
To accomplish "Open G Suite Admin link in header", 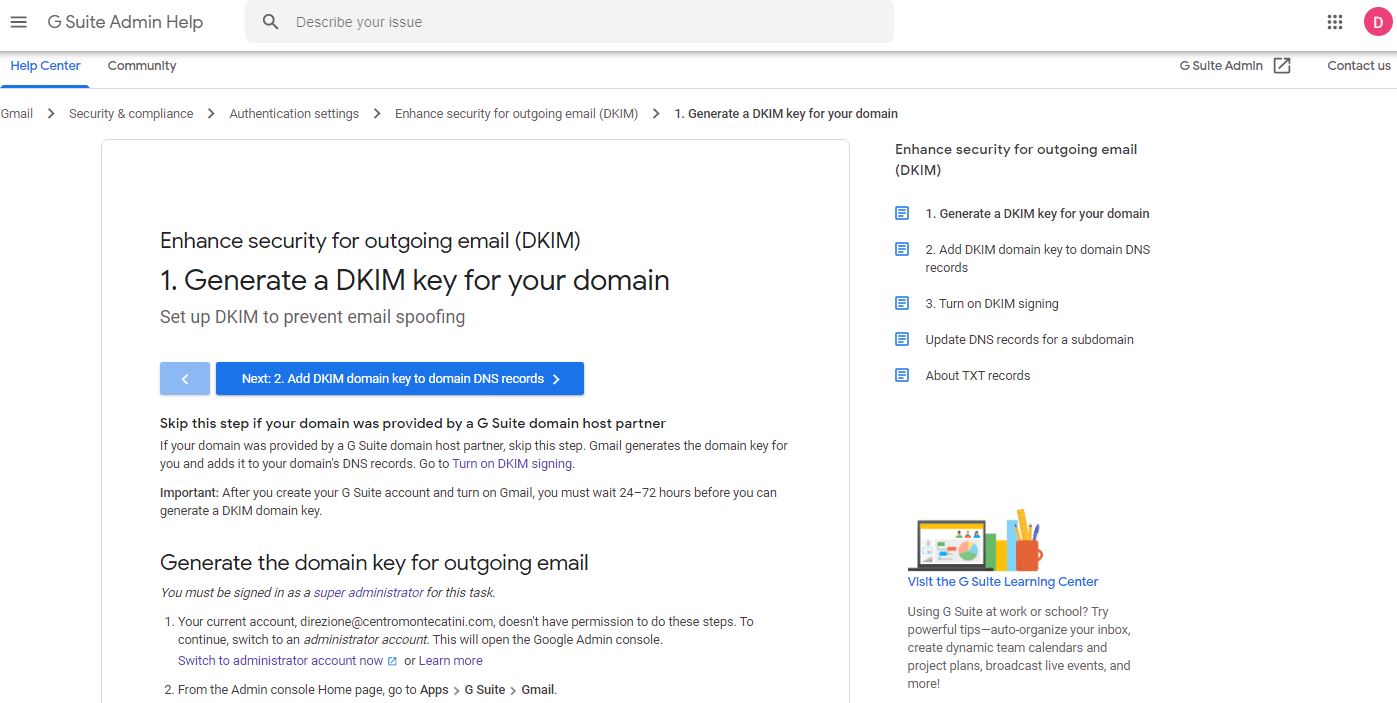I will click(x=1221, y=66).
